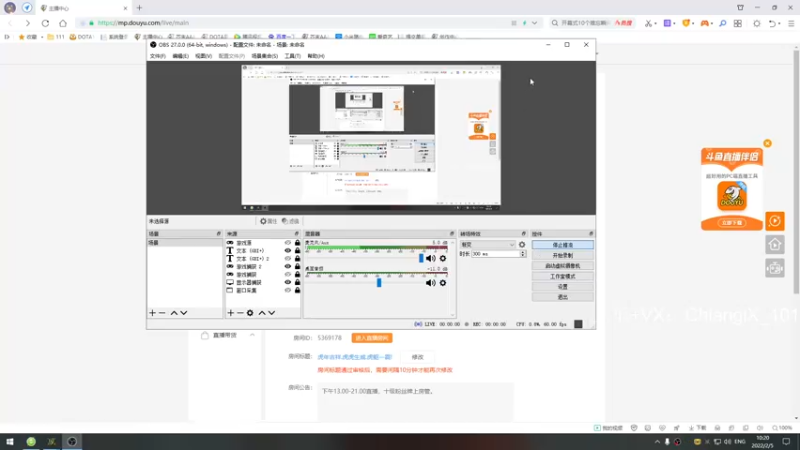
Task: Toggle lock on 文本 (GDI+) source
Action: coord(297,251)
